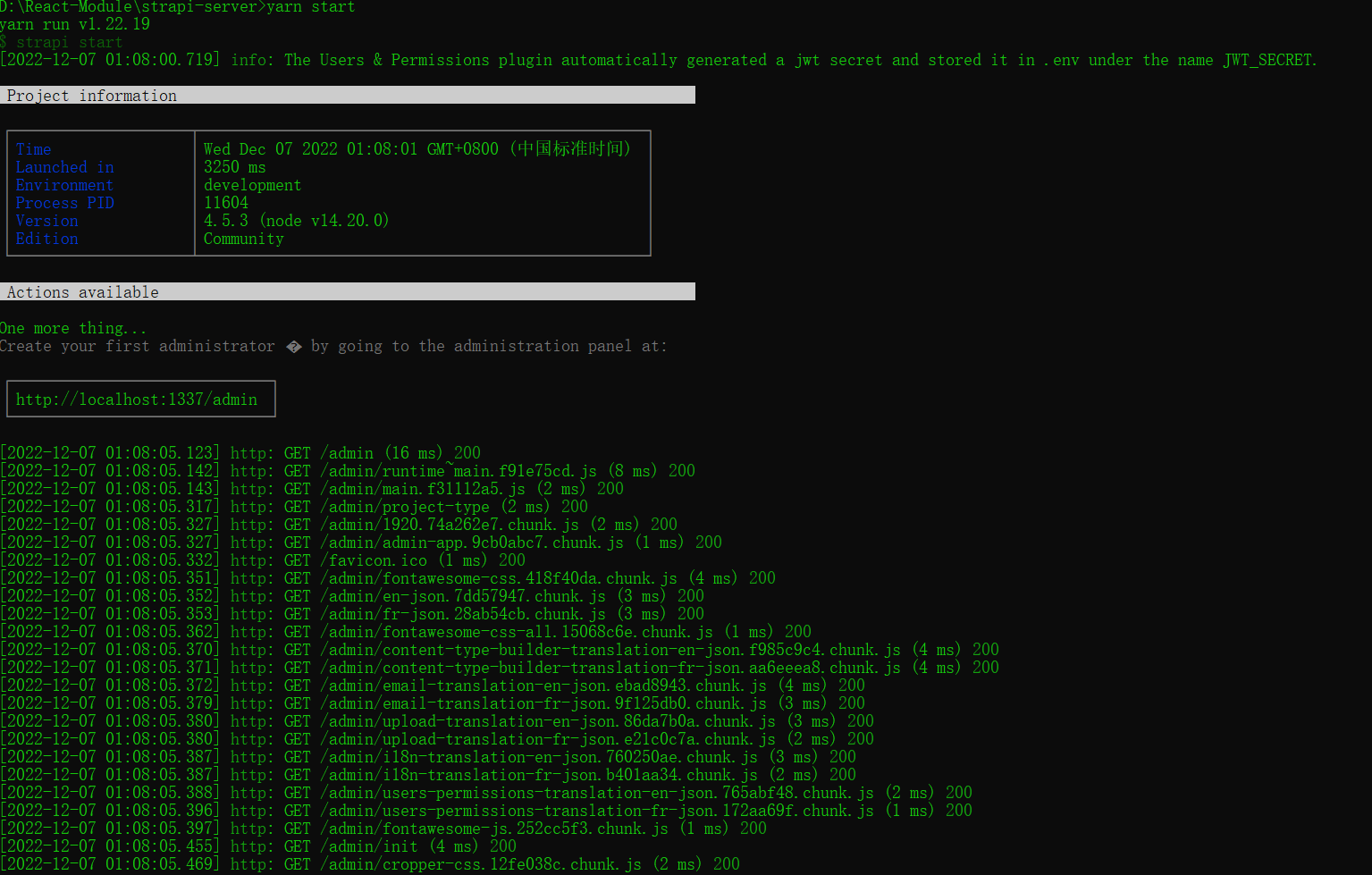The height and width of the screenshot is (875, 1372).
Task: Click the 'development' environment value
Action: tap(252, 185)
